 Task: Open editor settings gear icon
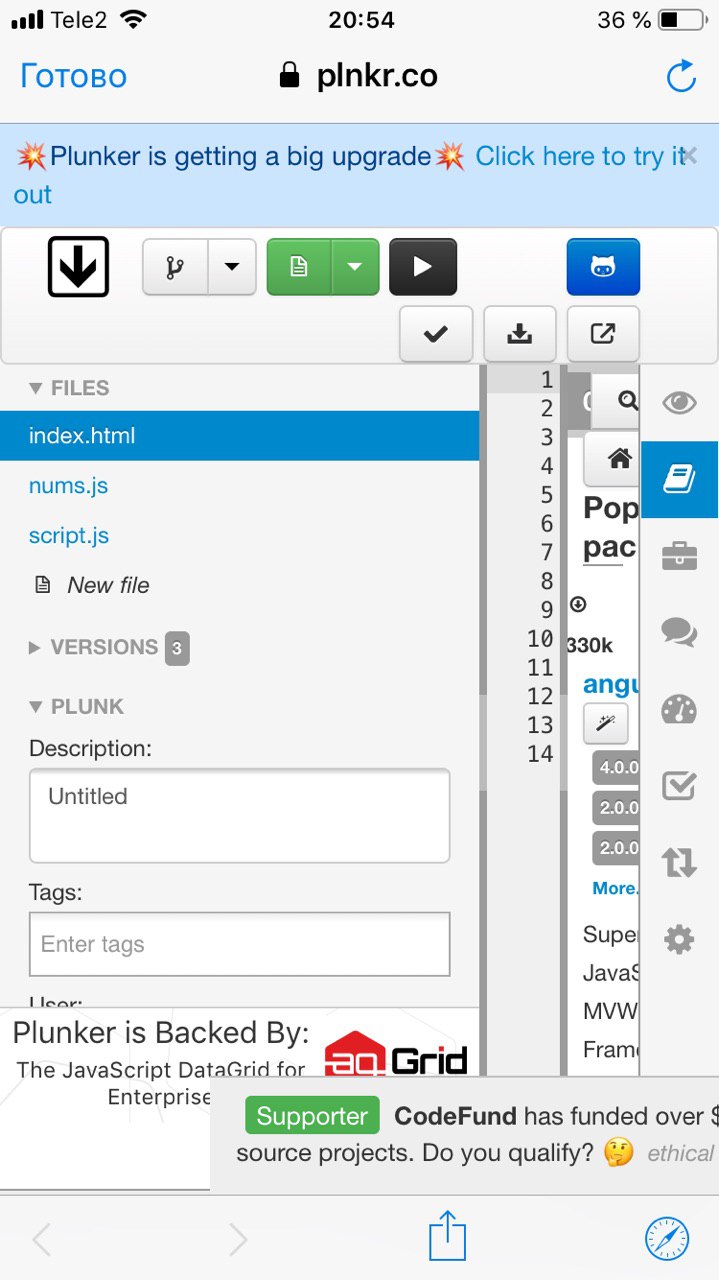coord(680,939)
